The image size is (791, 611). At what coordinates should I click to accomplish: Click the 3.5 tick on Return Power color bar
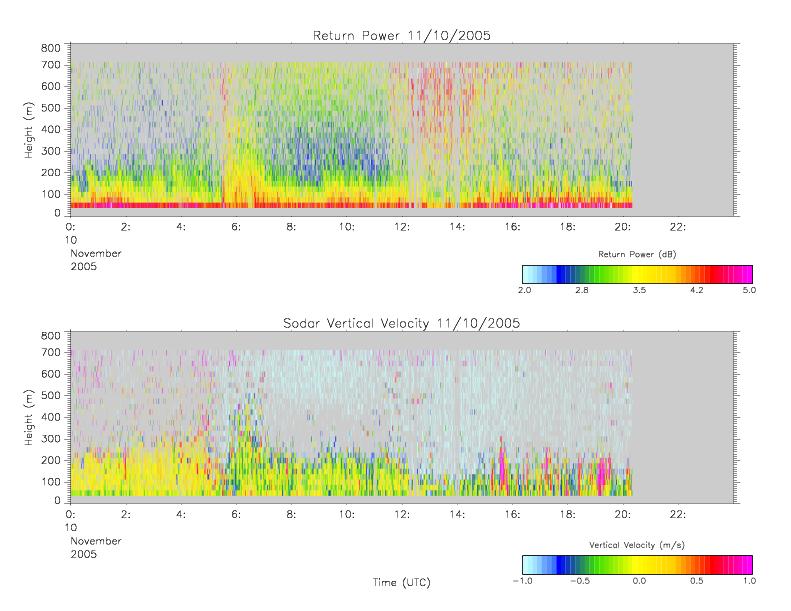click(x=639, y=290)
